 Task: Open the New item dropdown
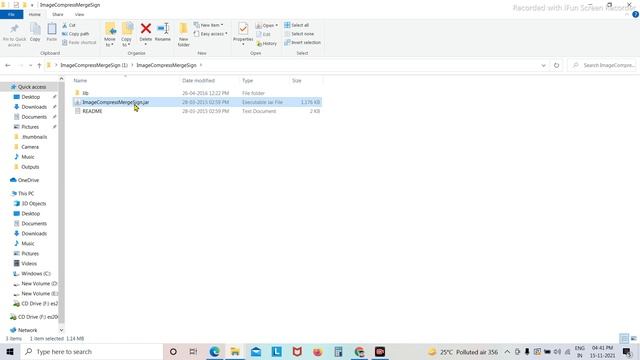coord(209,25)
